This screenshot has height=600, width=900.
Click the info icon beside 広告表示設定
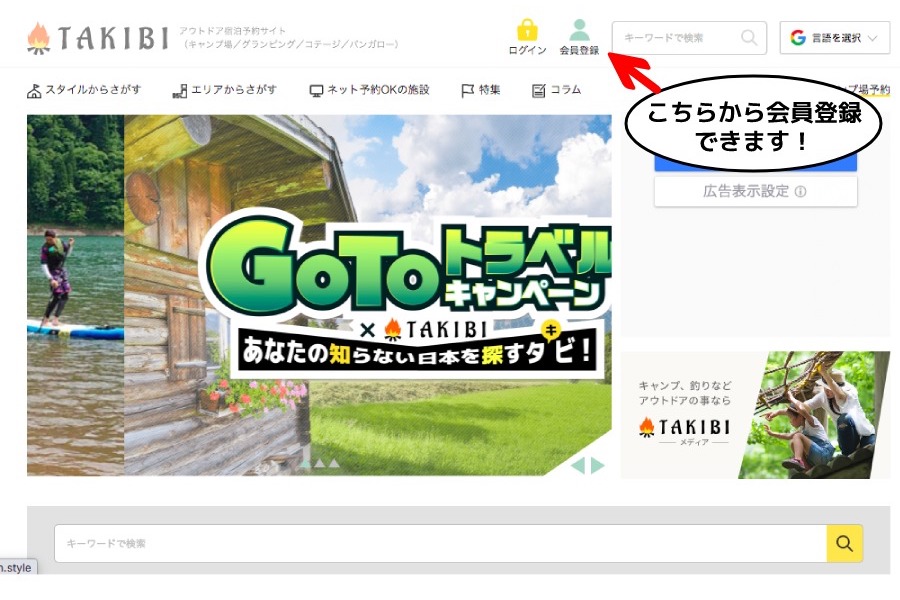801,192
